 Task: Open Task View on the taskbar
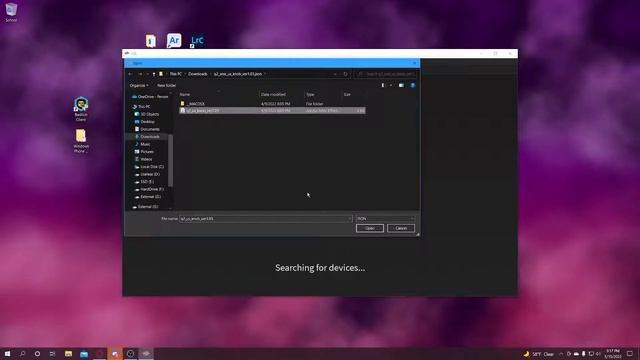(x=52, y=353)
